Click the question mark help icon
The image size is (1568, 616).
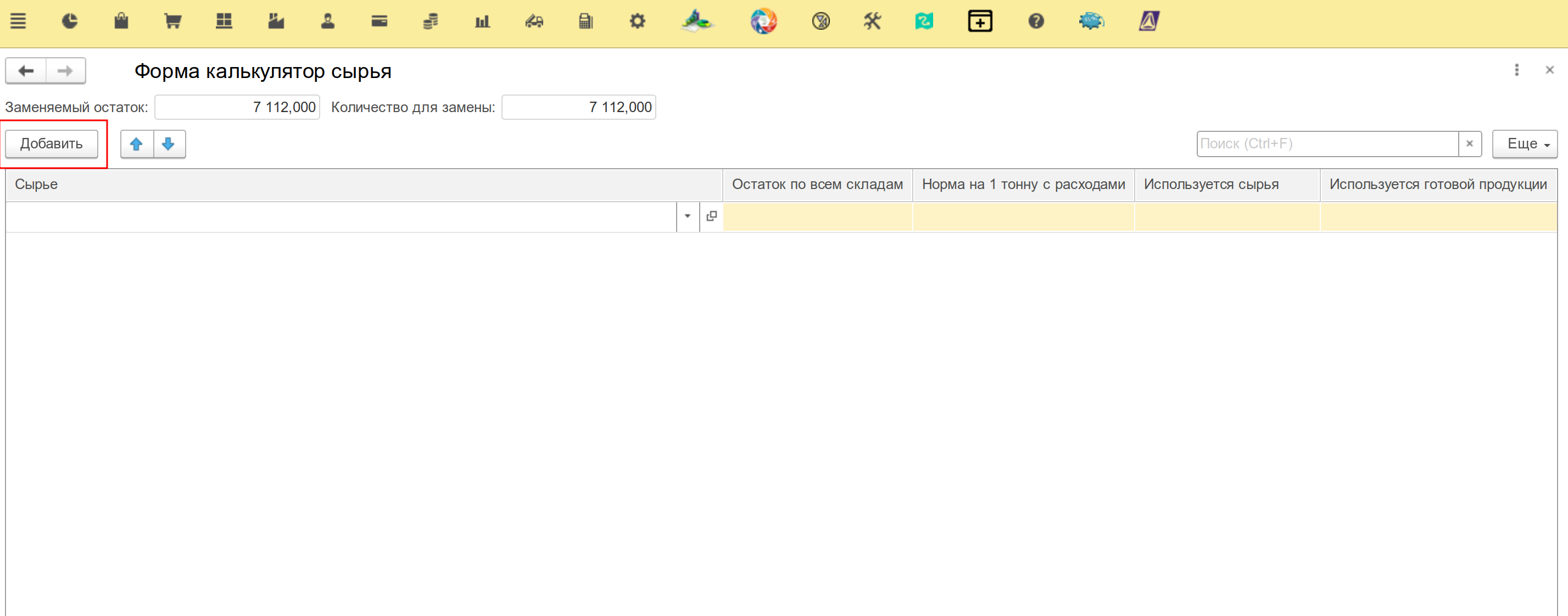click(1035, 21)
